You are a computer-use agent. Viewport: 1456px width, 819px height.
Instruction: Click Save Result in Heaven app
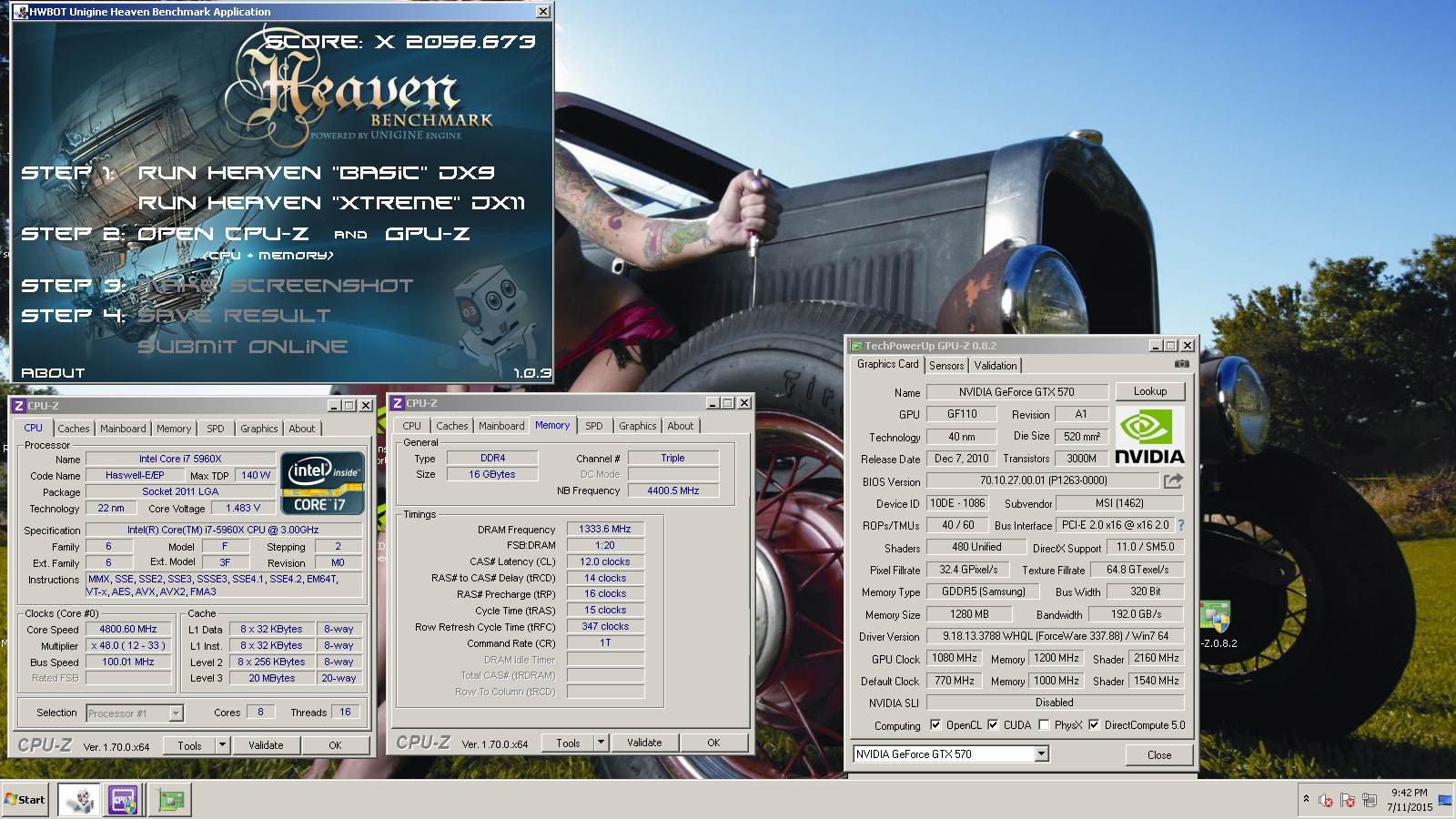click(x=235, y=316)
